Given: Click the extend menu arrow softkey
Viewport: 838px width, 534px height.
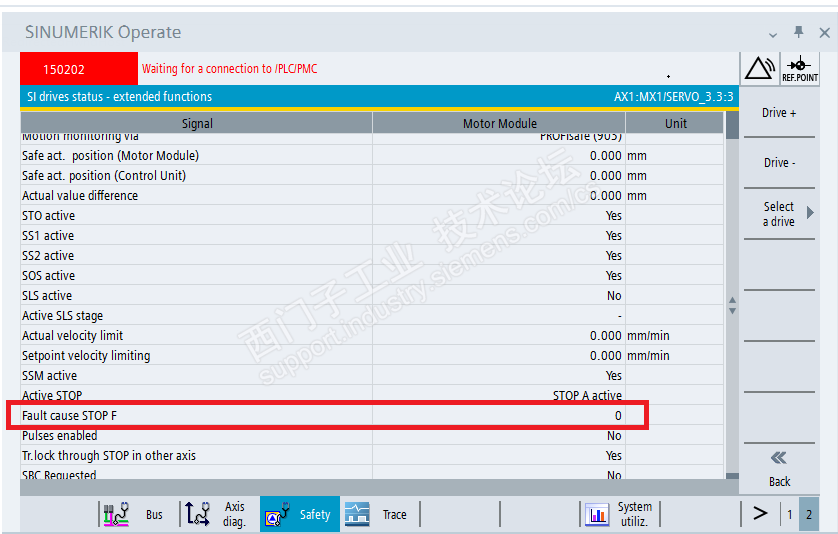Looking at the screenshot, I should (760, 514).
